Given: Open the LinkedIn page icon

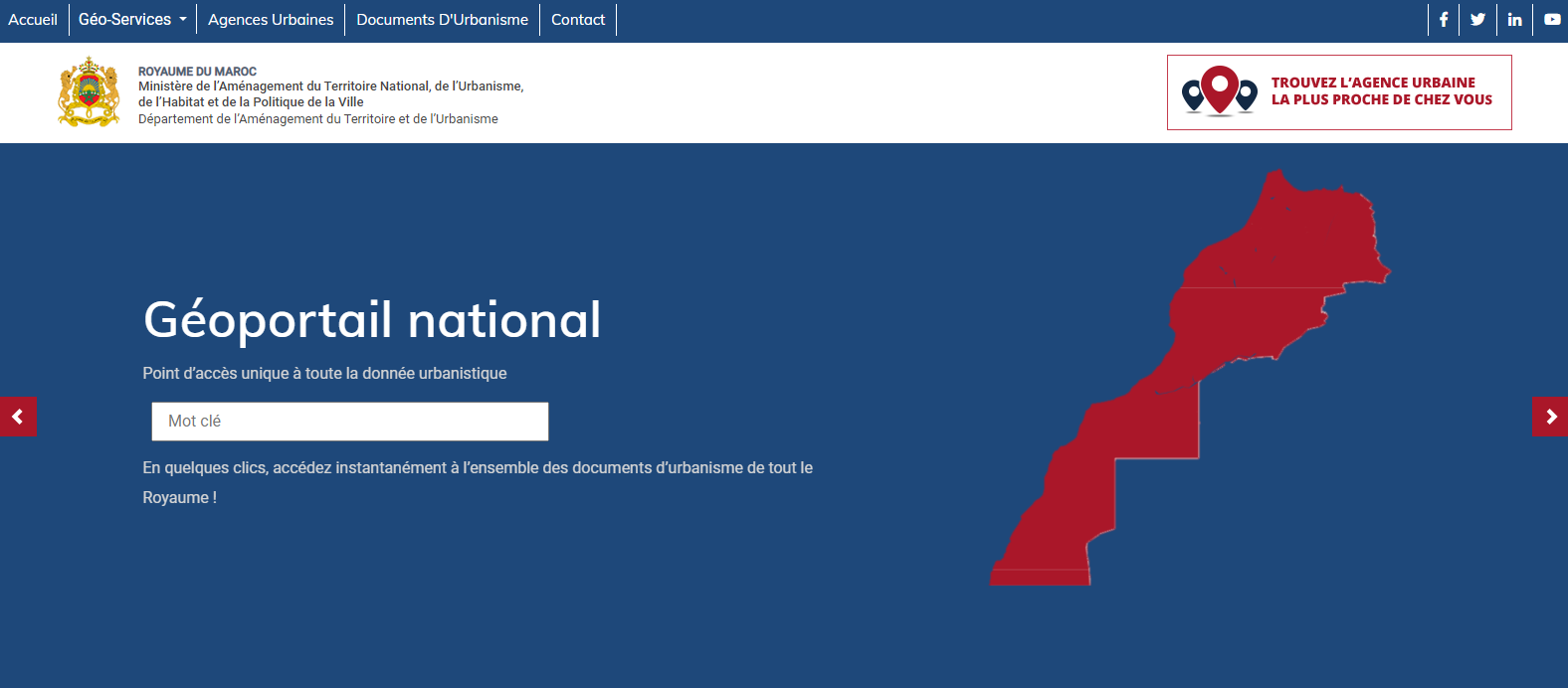Looking at the screenshot, I should (1514, 20).
